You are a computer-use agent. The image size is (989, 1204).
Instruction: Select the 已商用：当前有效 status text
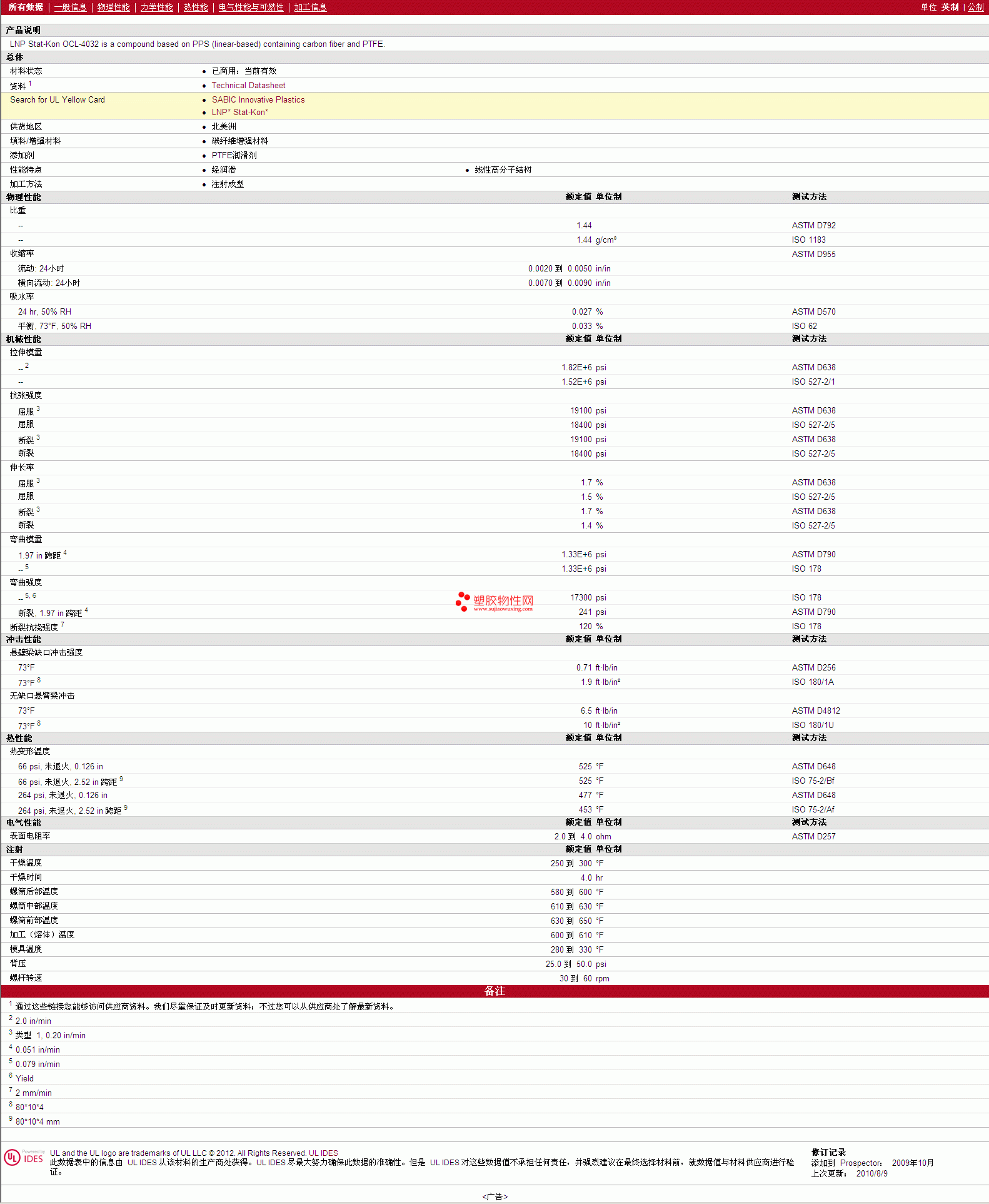[244, 71]
